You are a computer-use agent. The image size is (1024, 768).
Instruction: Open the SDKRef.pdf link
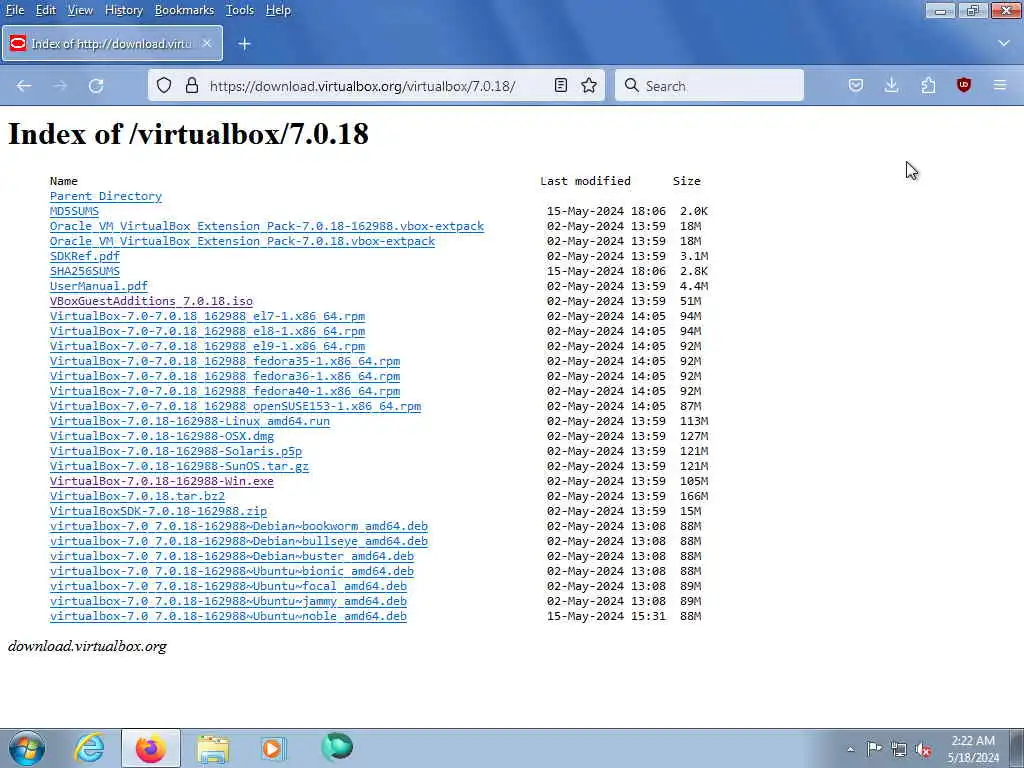coord(85,256)
